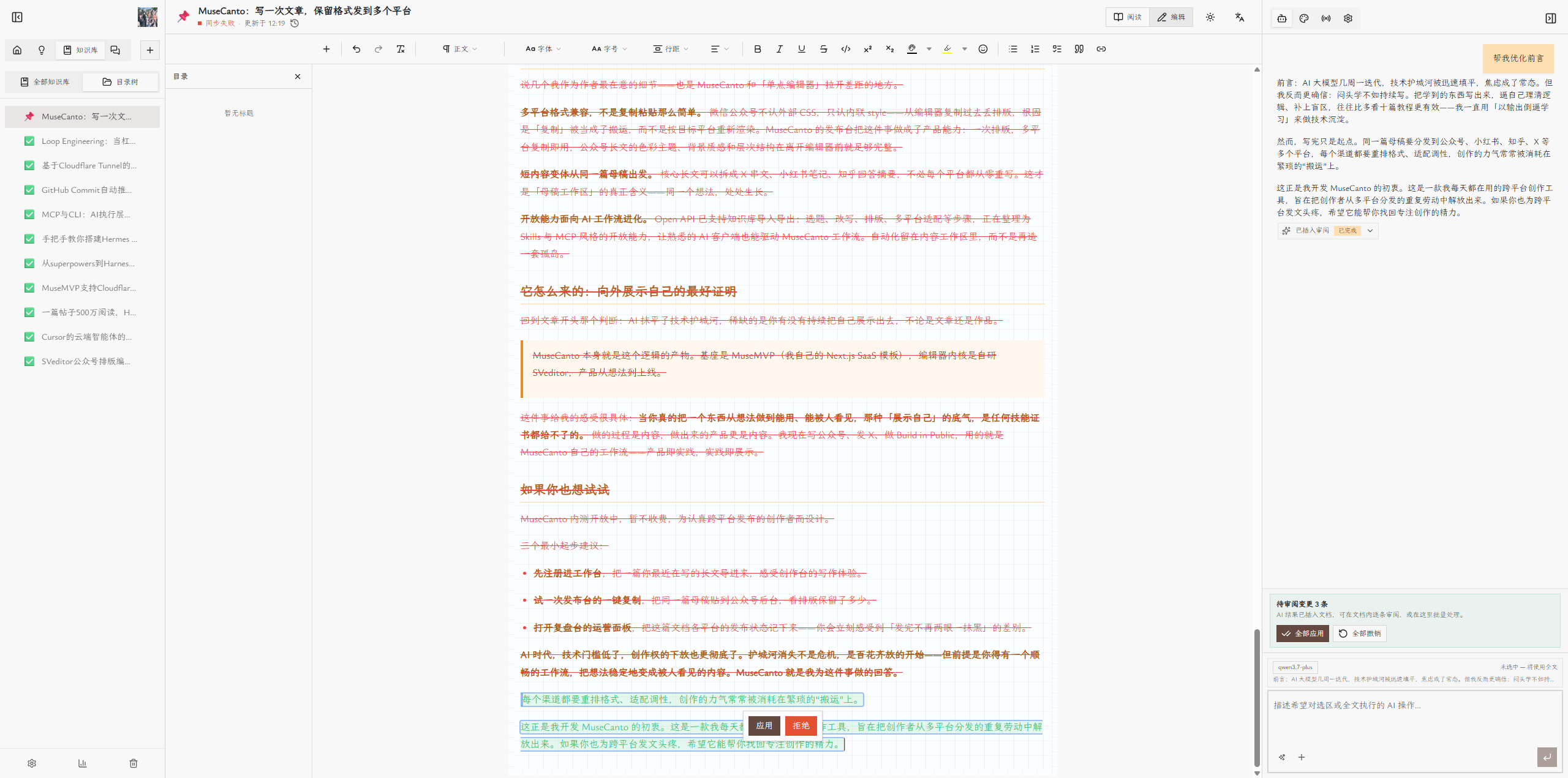Insert a blockquote

point(1079,49)
